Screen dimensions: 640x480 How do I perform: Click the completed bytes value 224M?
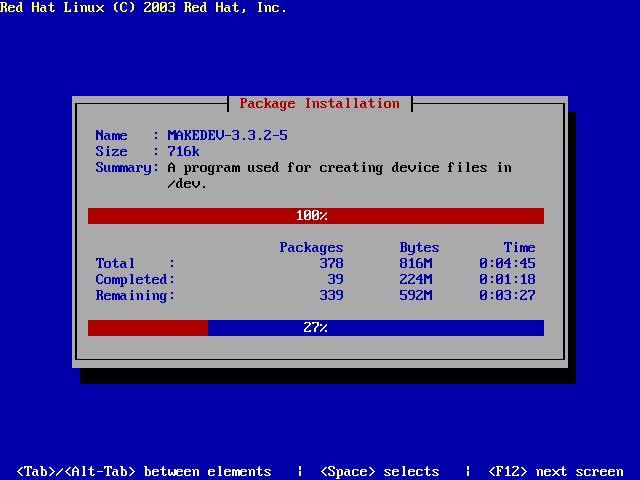click(416, 279)
